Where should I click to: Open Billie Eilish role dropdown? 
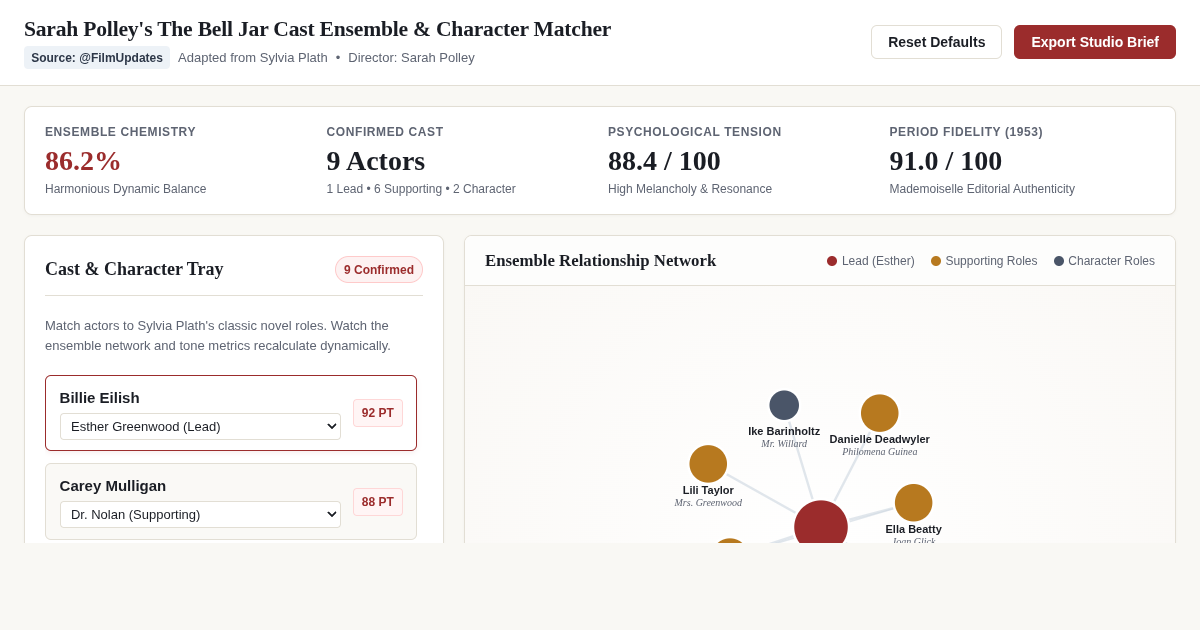click(200, 426)
